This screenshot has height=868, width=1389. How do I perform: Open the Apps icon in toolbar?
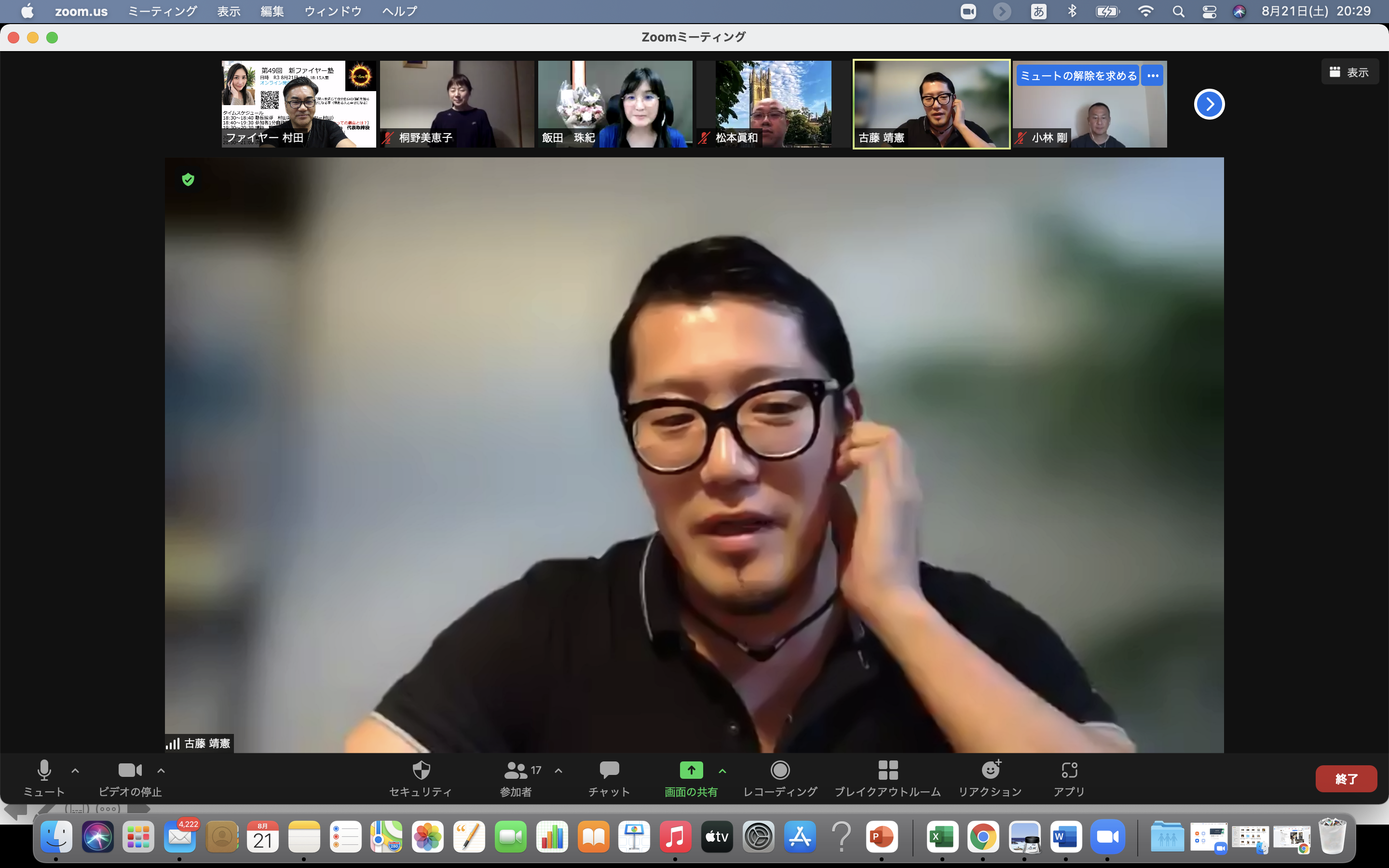1069,771
